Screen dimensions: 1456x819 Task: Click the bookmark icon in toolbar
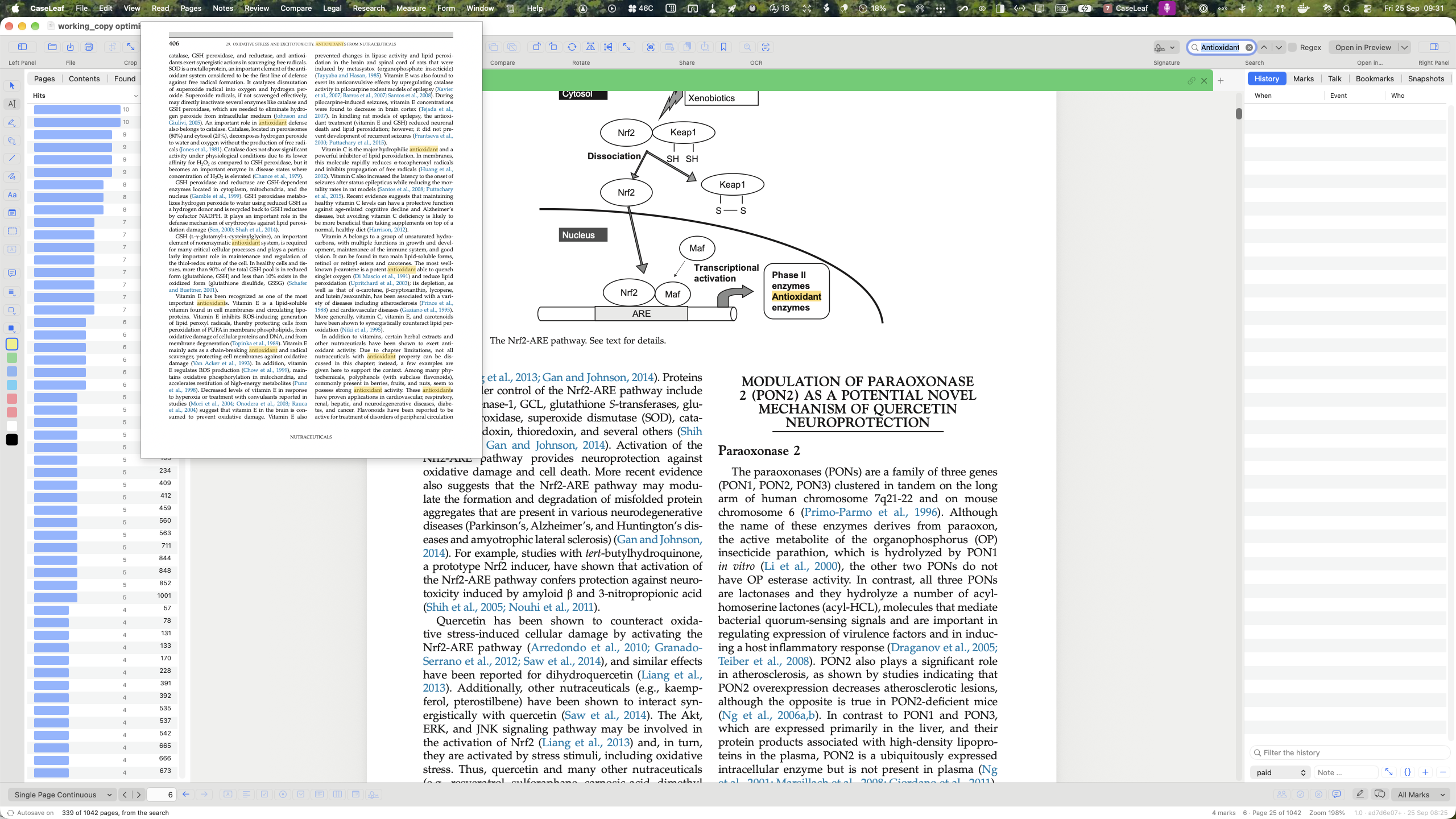tap(723, 47)
